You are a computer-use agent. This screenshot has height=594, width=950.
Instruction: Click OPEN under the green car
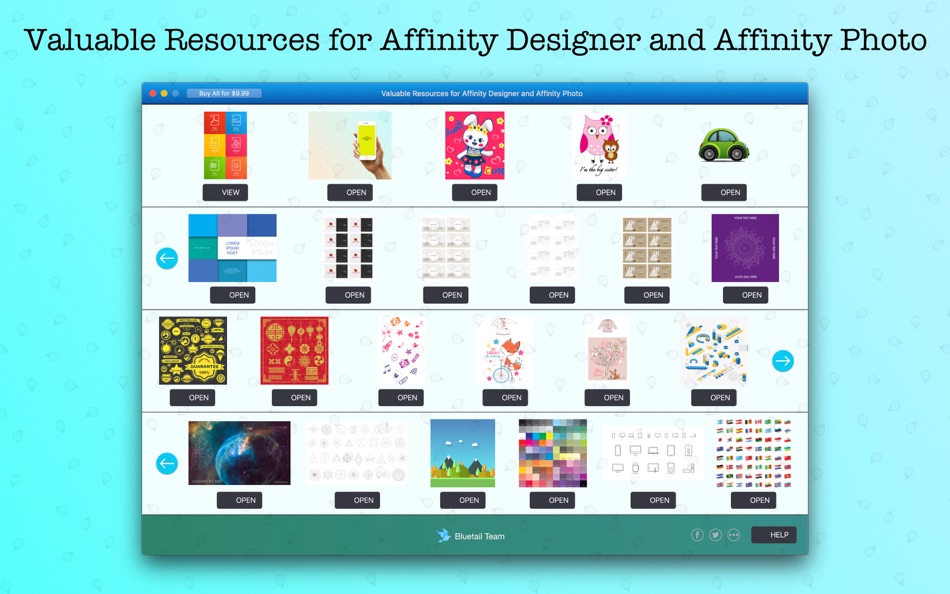(724, 192)
